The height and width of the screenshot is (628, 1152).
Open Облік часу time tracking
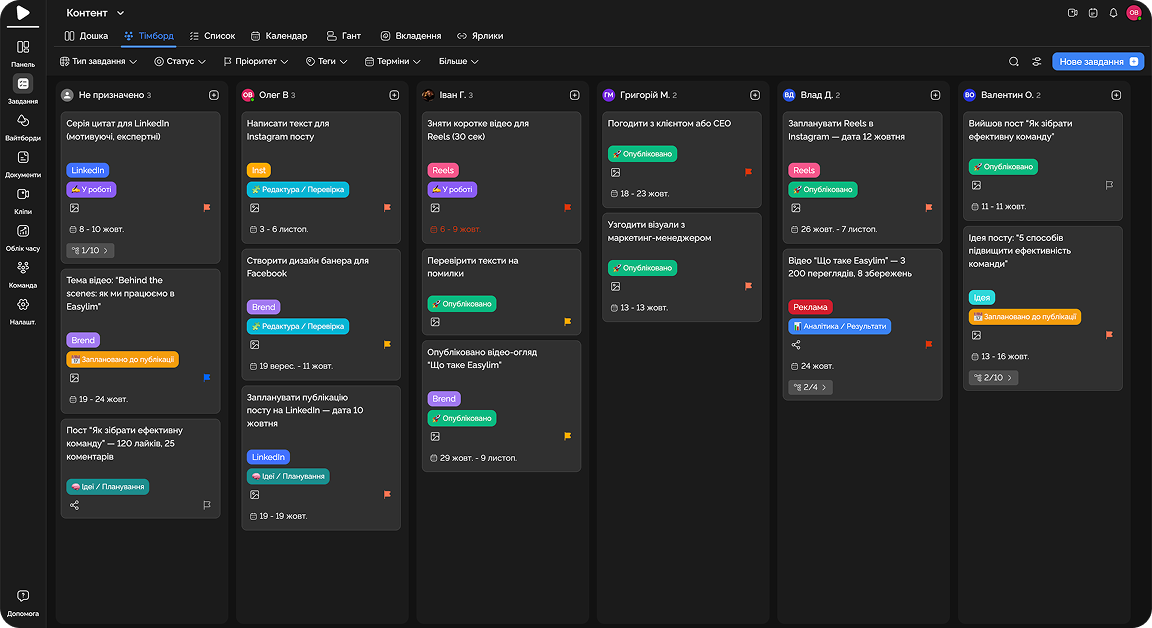23,235
